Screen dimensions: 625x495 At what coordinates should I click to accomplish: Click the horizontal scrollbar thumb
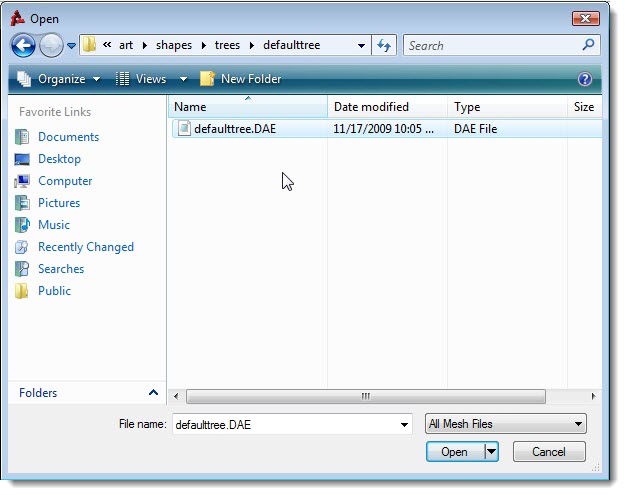(366, 396)
